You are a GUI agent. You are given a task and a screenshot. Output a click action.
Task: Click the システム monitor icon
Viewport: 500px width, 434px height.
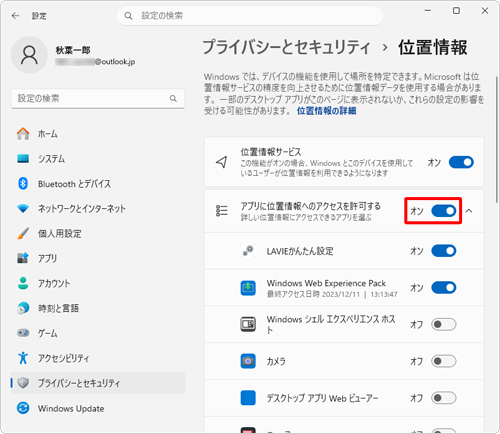tap(23, 159)
